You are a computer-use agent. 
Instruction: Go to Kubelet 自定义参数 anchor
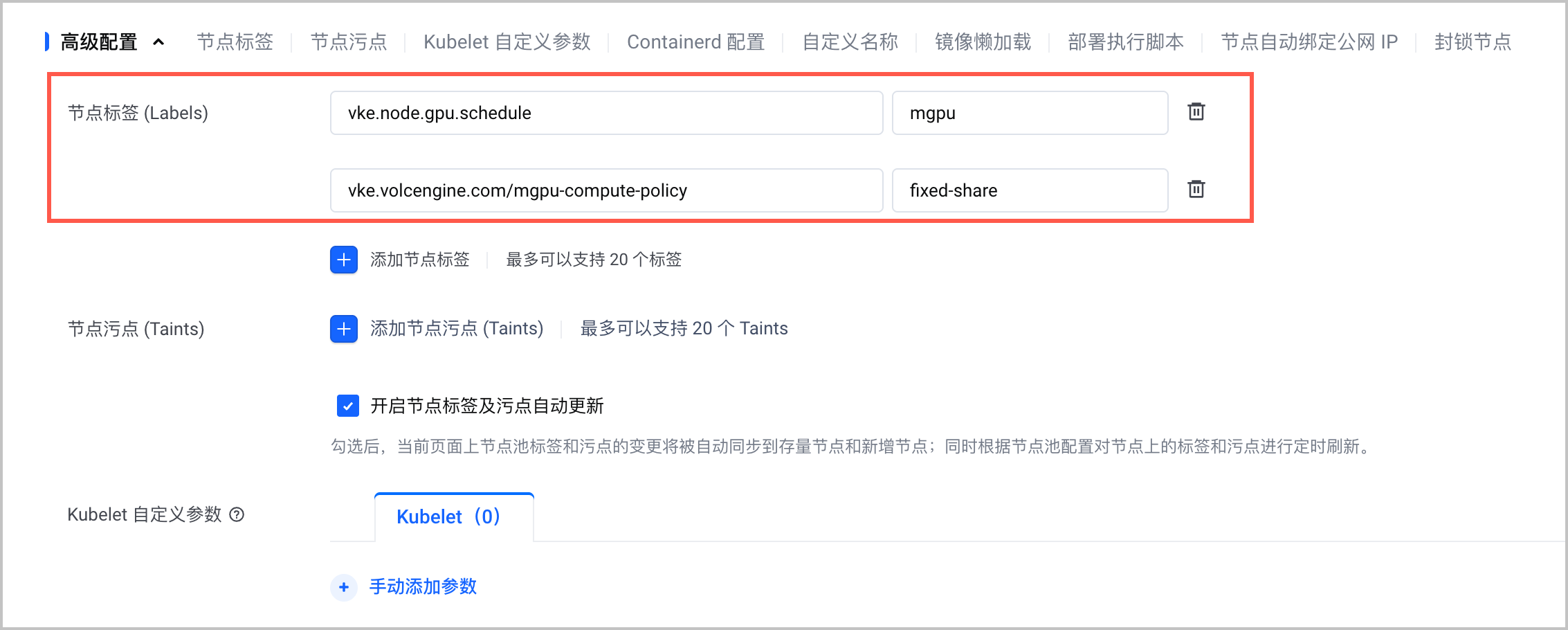[507, 42]
